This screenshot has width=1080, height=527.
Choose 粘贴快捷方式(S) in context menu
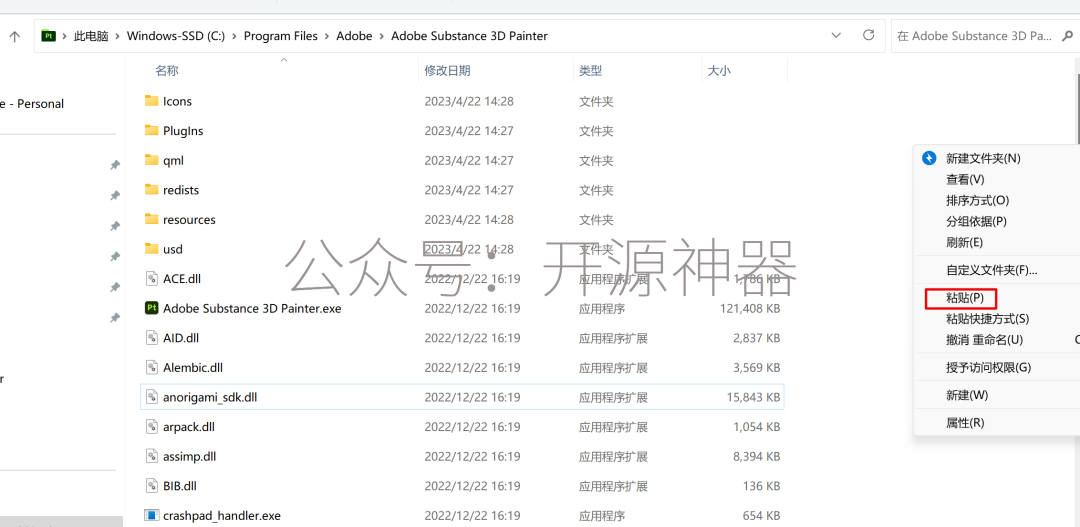click(x=988, y=319)
